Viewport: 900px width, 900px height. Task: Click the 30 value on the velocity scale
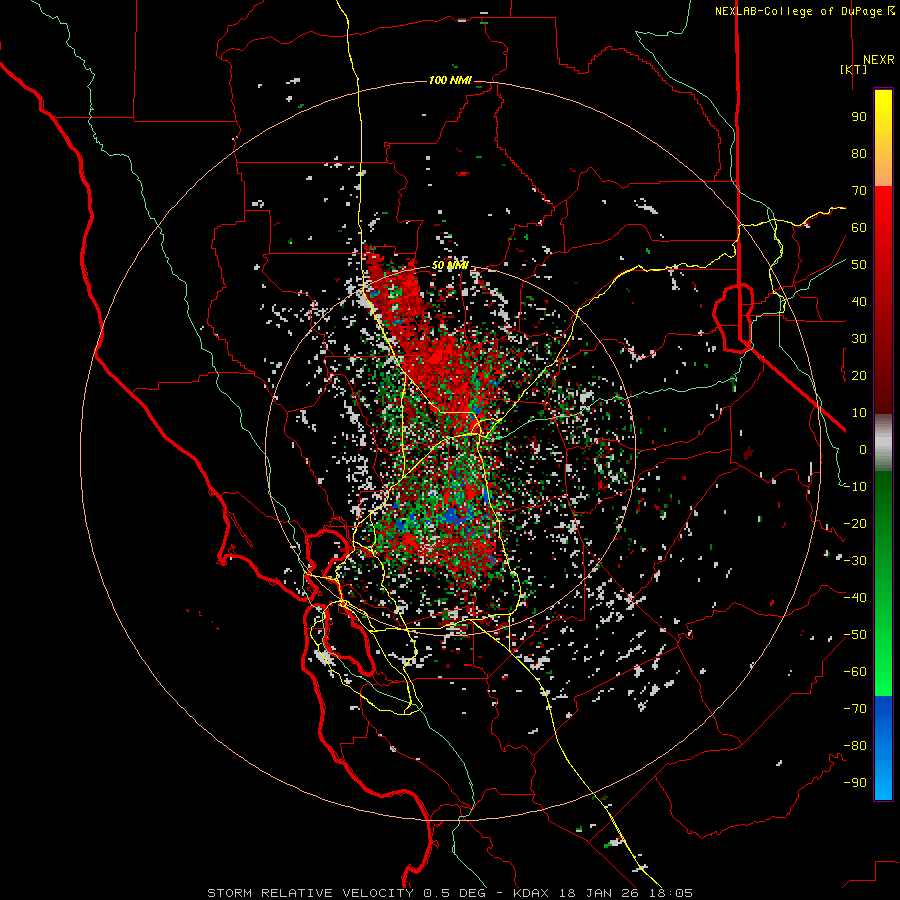[859, 339]
